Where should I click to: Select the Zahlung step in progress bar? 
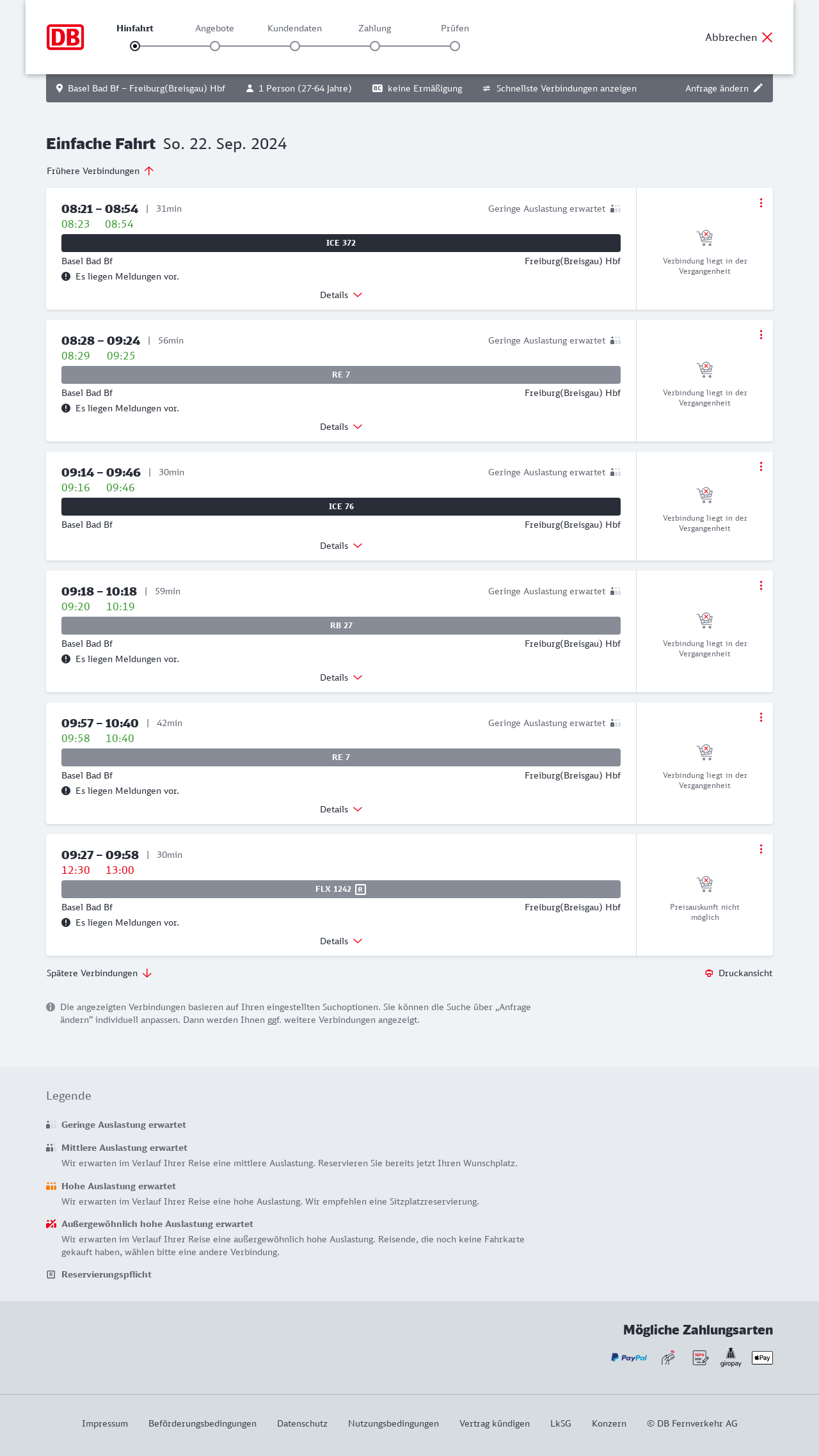(x=375, y=46)
